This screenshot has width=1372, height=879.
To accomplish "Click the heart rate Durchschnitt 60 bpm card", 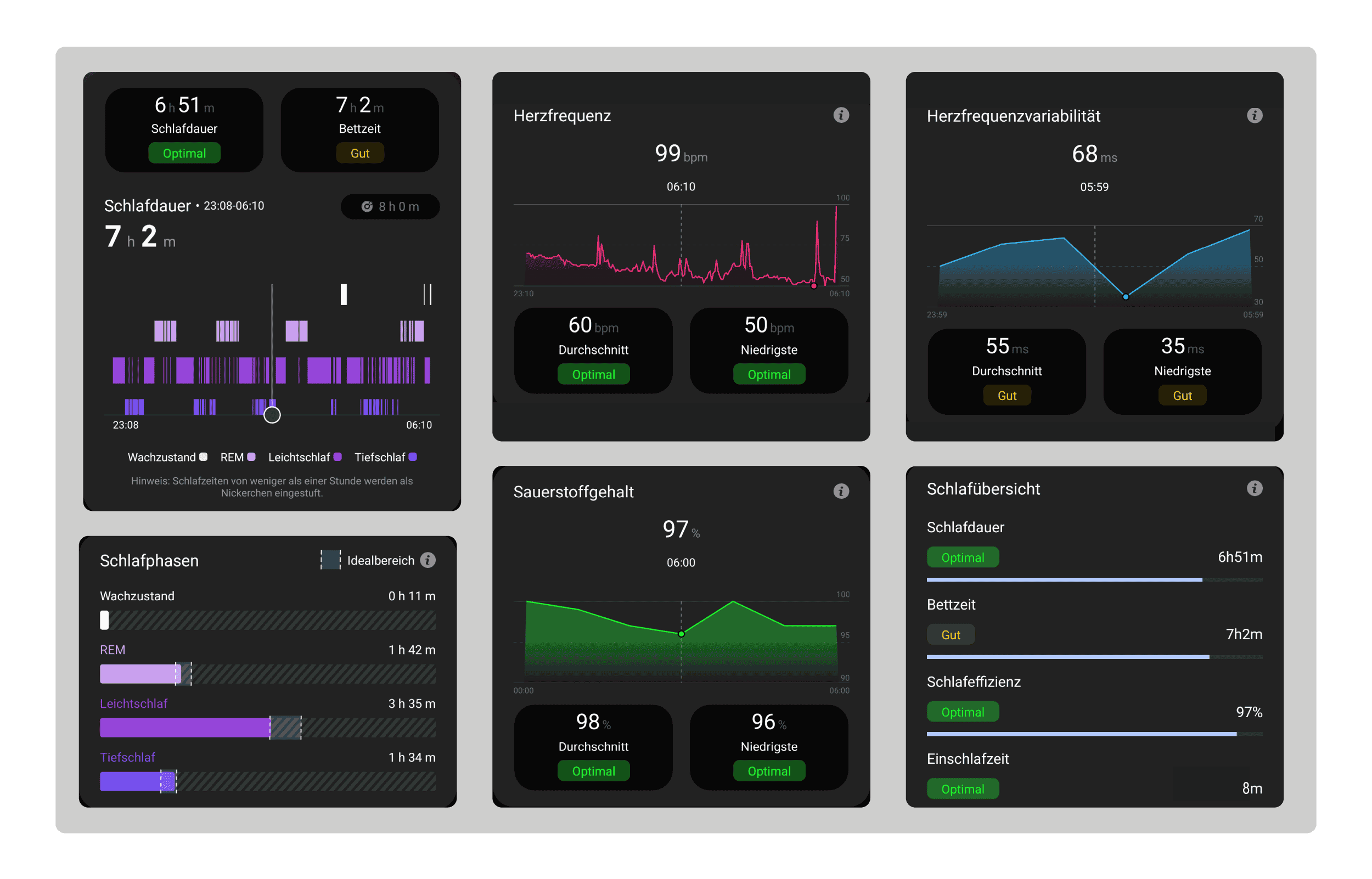I will click(593, 351).
